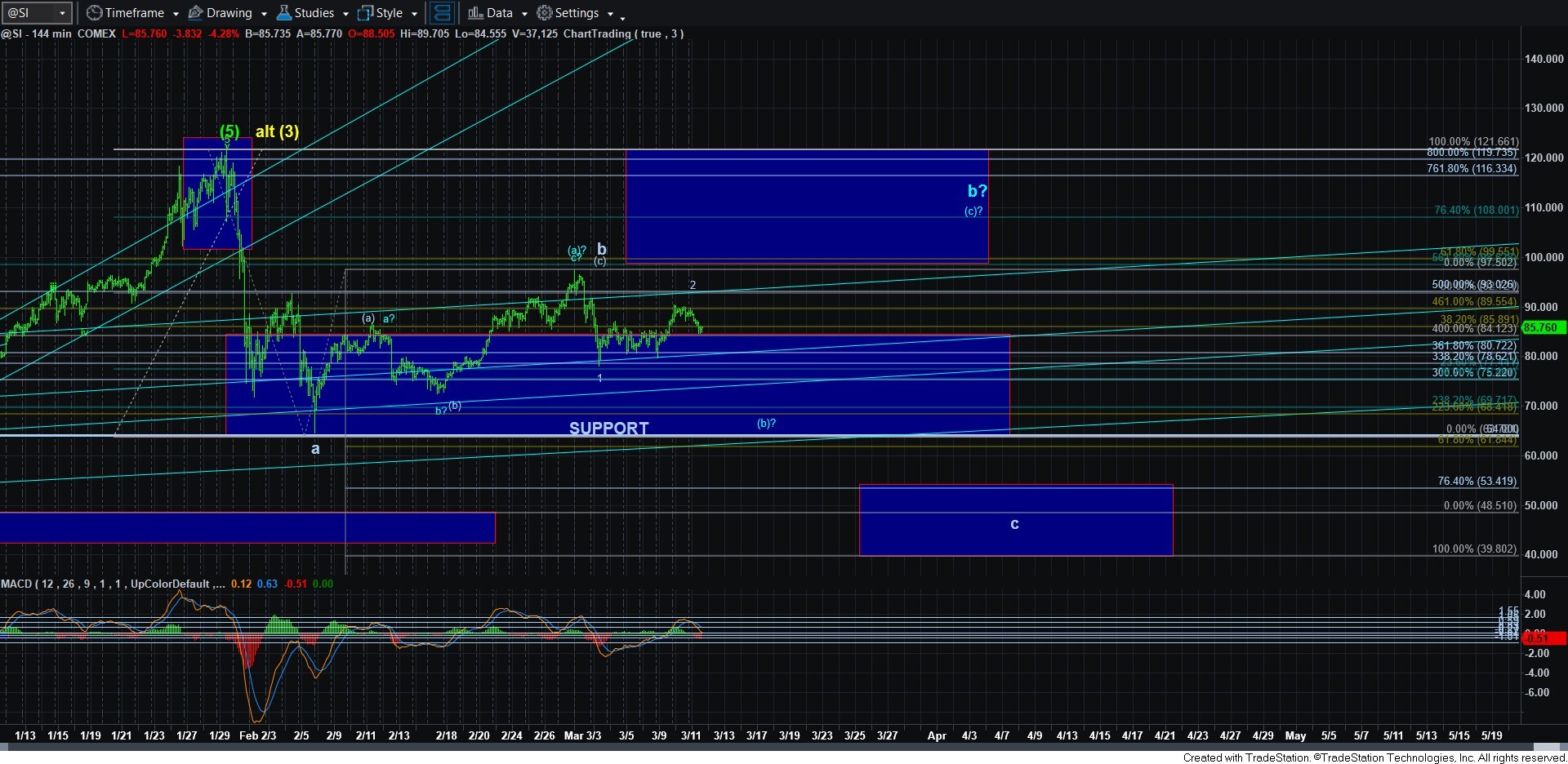The image size is (1568, 764).
Task: Expand the Settings dropdown arrow
Action: (610, 14)
